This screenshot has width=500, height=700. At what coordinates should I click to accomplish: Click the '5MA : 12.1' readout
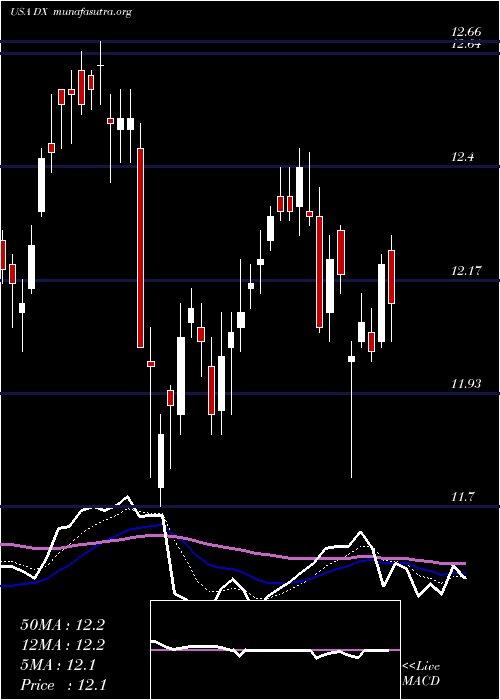(58, 665)
